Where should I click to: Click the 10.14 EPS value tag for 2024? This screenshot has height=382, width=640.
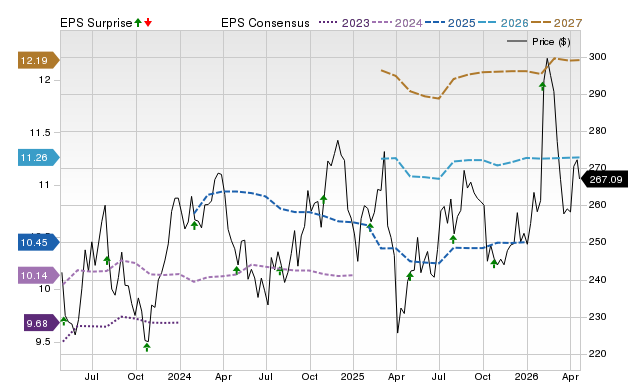point(38,275)
